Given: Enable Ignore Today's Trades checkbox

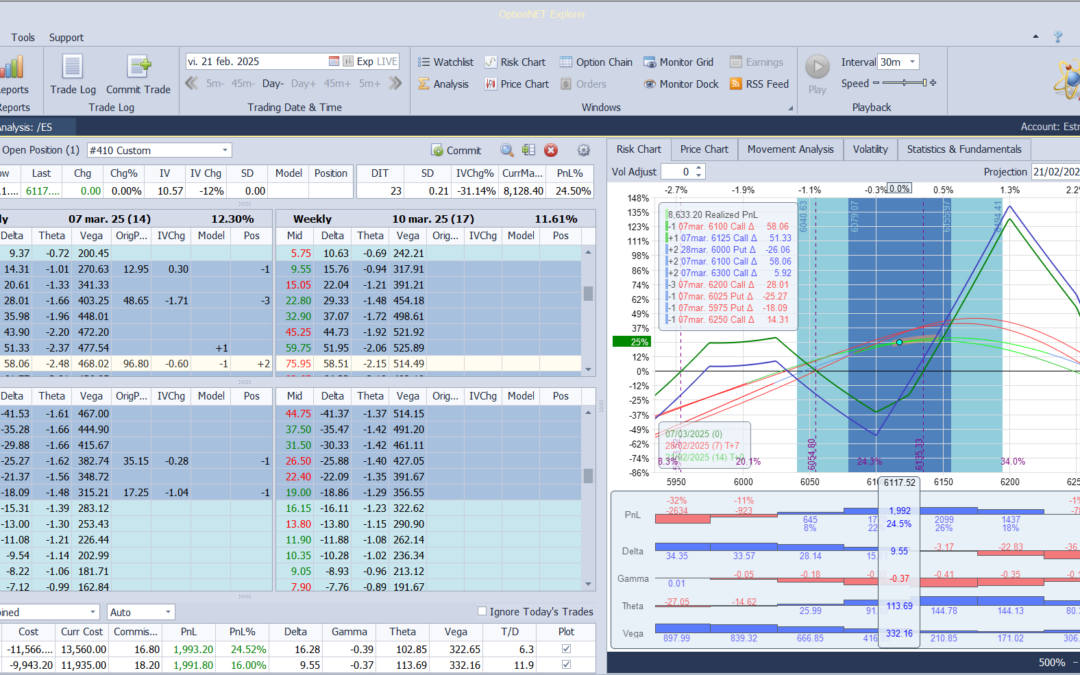Looking at the screenshot, I should tap(483, 612).
